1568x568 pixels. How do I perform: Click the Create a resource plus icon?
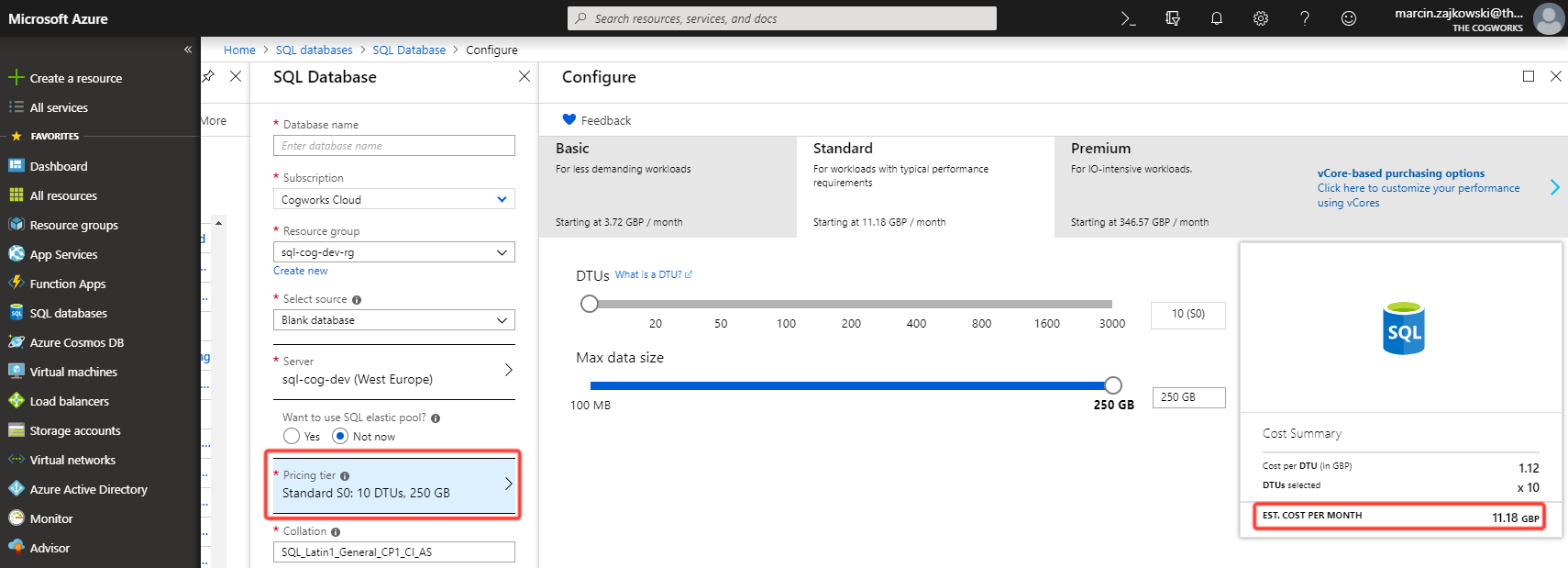pyautogui.click(x=16, y=78)
